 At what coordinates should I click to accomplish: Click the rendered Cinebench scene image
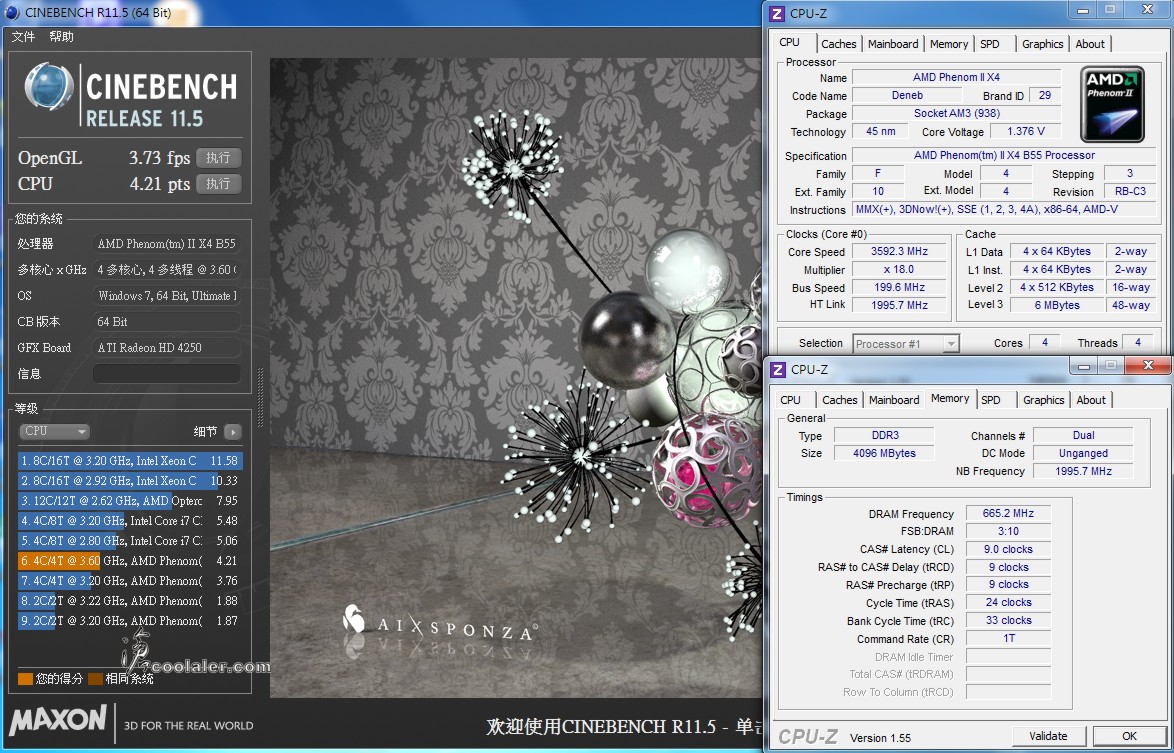pyautogui.click(x=515, y=378)
